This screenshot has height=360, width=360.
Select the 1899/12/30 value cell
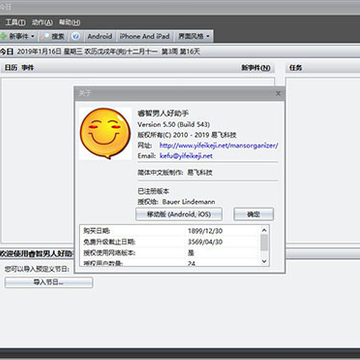[205, 230]
